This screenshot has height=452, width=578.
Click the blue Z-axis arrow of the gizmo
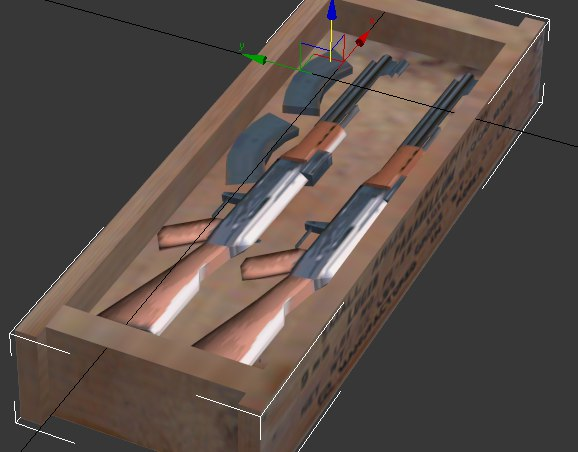332,10
